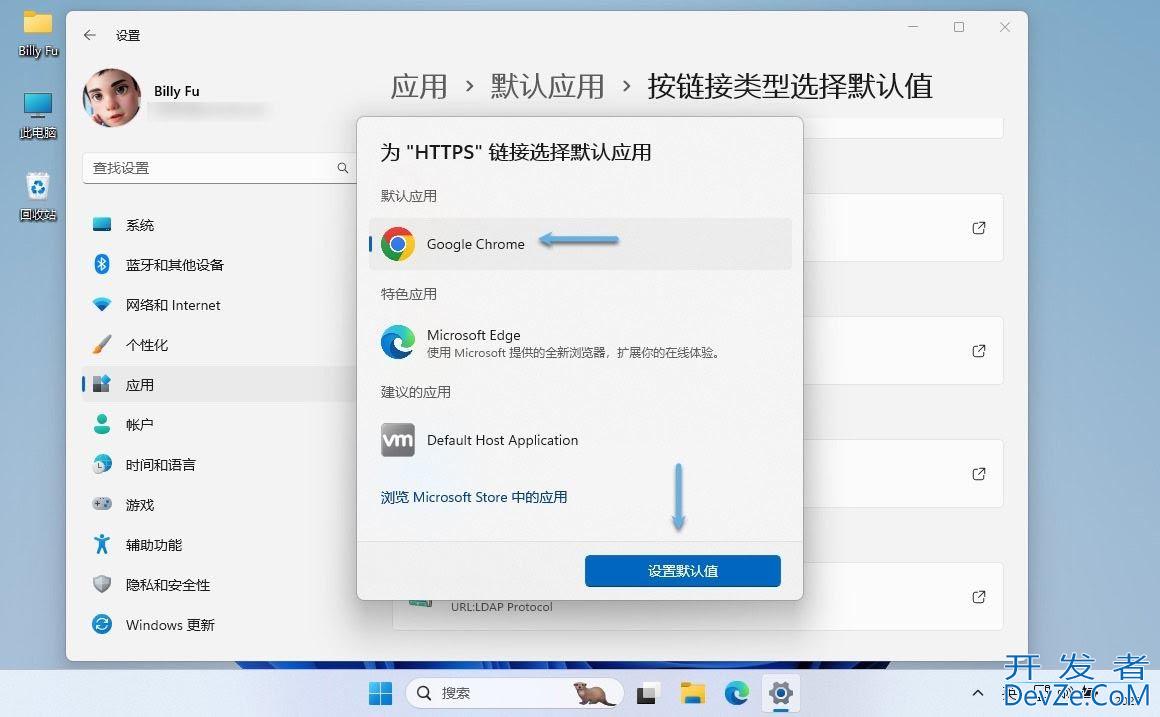Select the 此电脑 desktop icon

(38, 116)
